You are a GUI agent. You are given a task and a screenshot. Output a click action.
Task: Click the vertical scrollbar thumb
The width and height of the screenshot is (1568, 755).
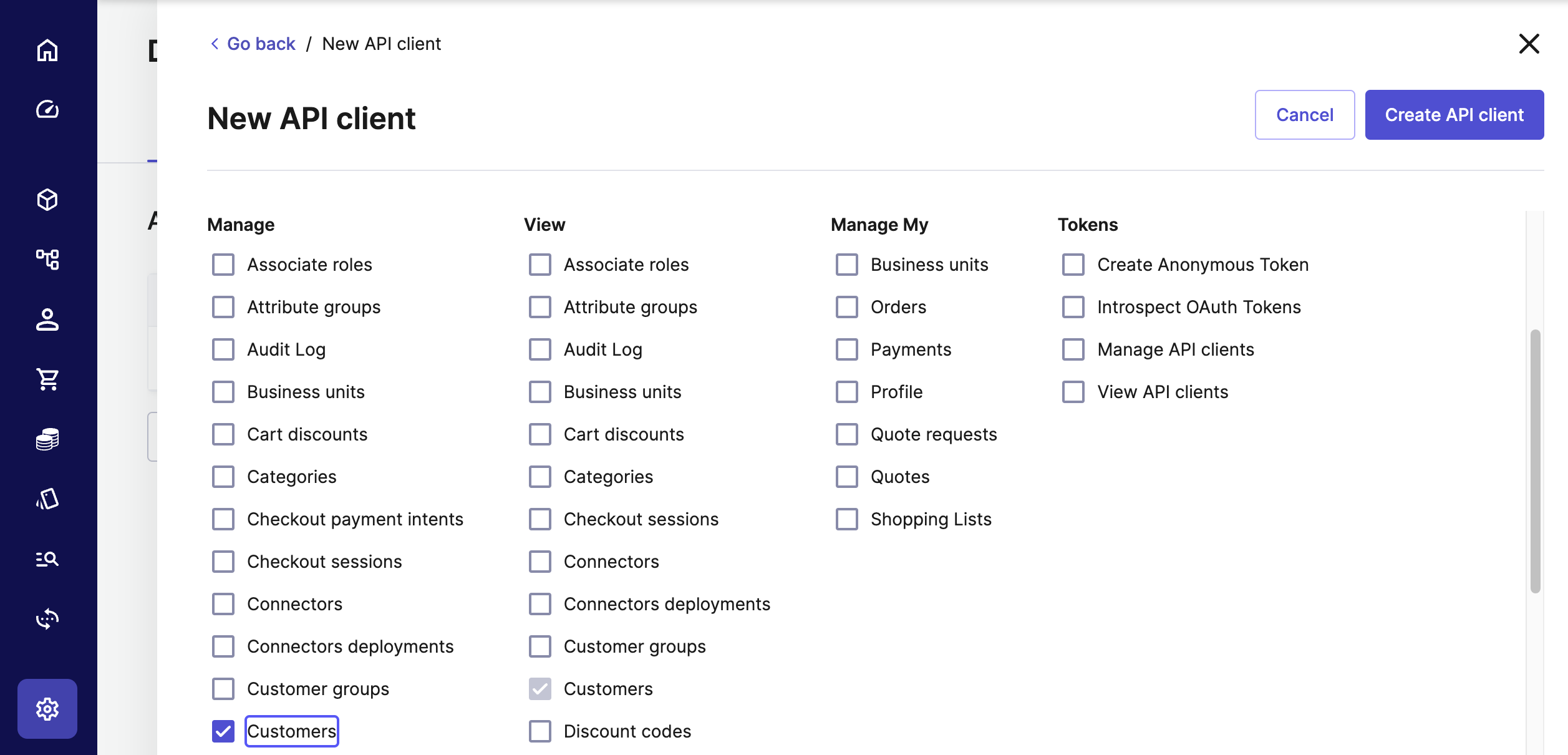[x=1536, y=462]
